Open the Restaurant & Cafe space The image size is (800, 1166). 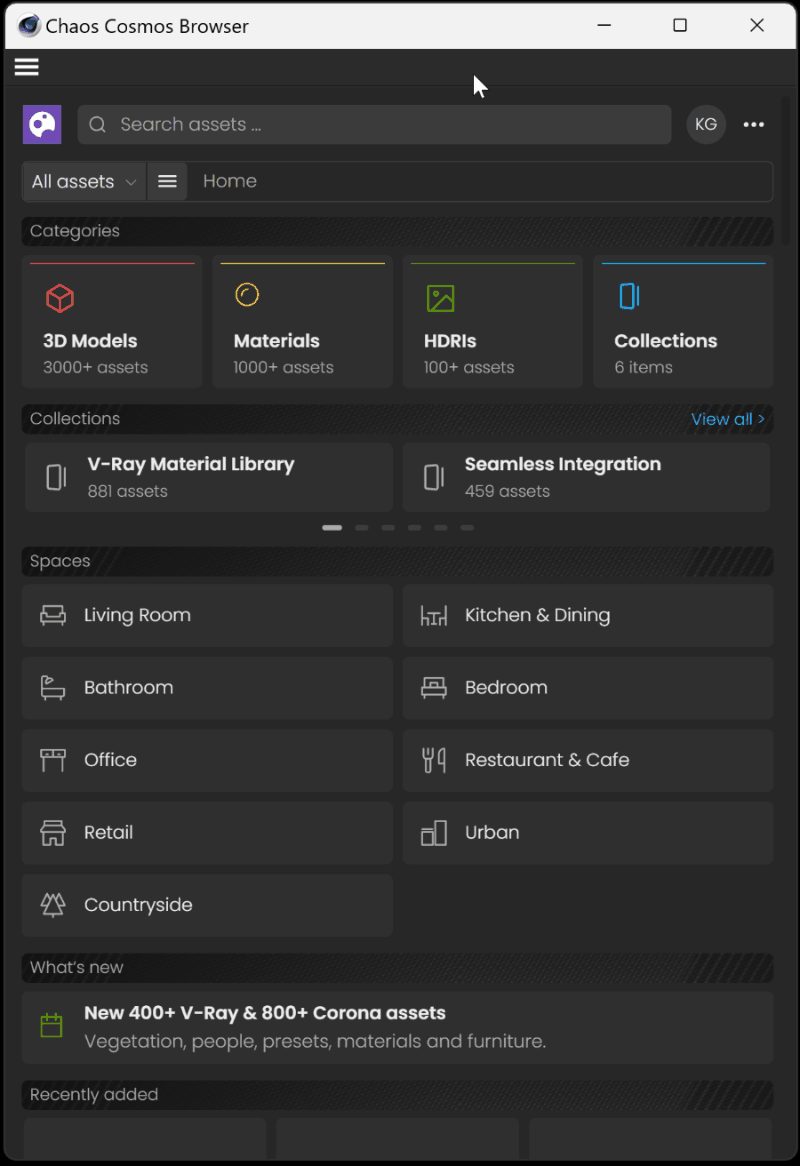click(588, 760)
